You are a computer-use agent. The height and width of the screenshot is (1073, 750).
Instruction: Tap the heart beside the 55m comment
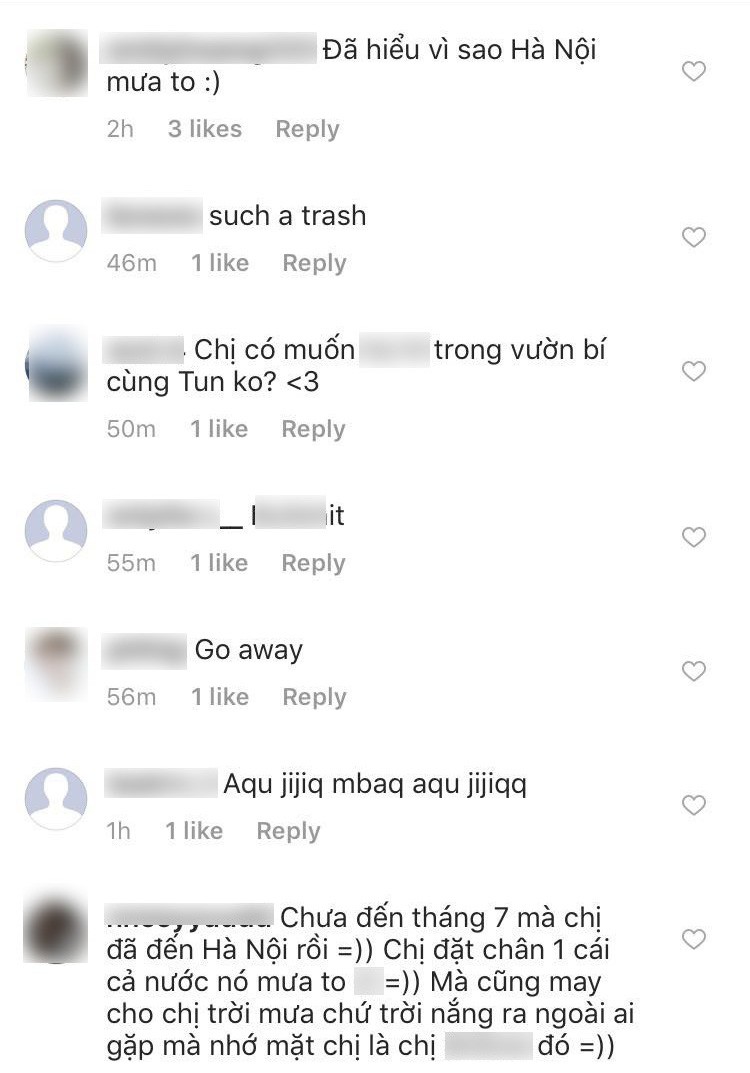694,537
